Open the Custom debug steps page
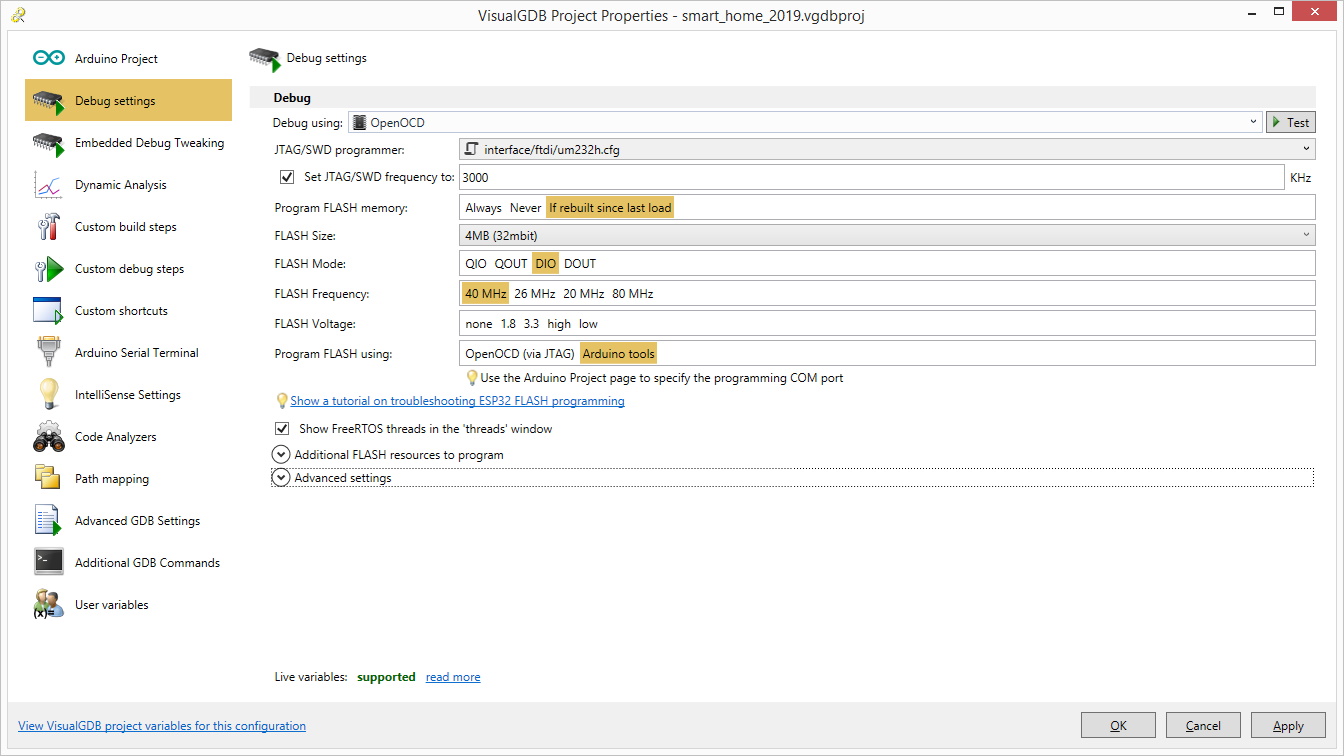Image resolution: width=1344 pixels, height=756 pixels. pyautogui.click(x=128, y=269)
